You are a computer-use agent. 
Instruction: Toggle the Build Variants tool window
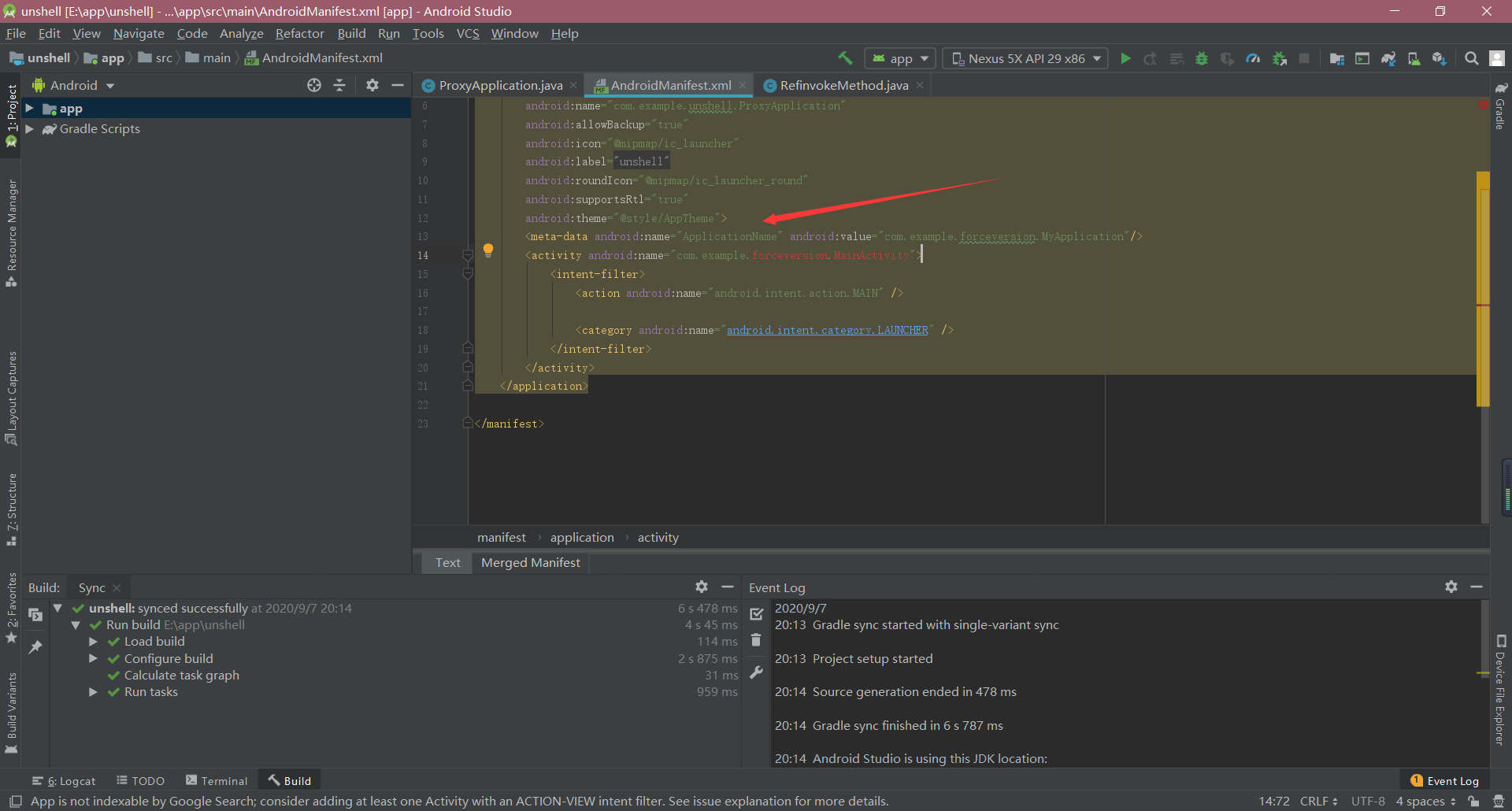(11, 713)
